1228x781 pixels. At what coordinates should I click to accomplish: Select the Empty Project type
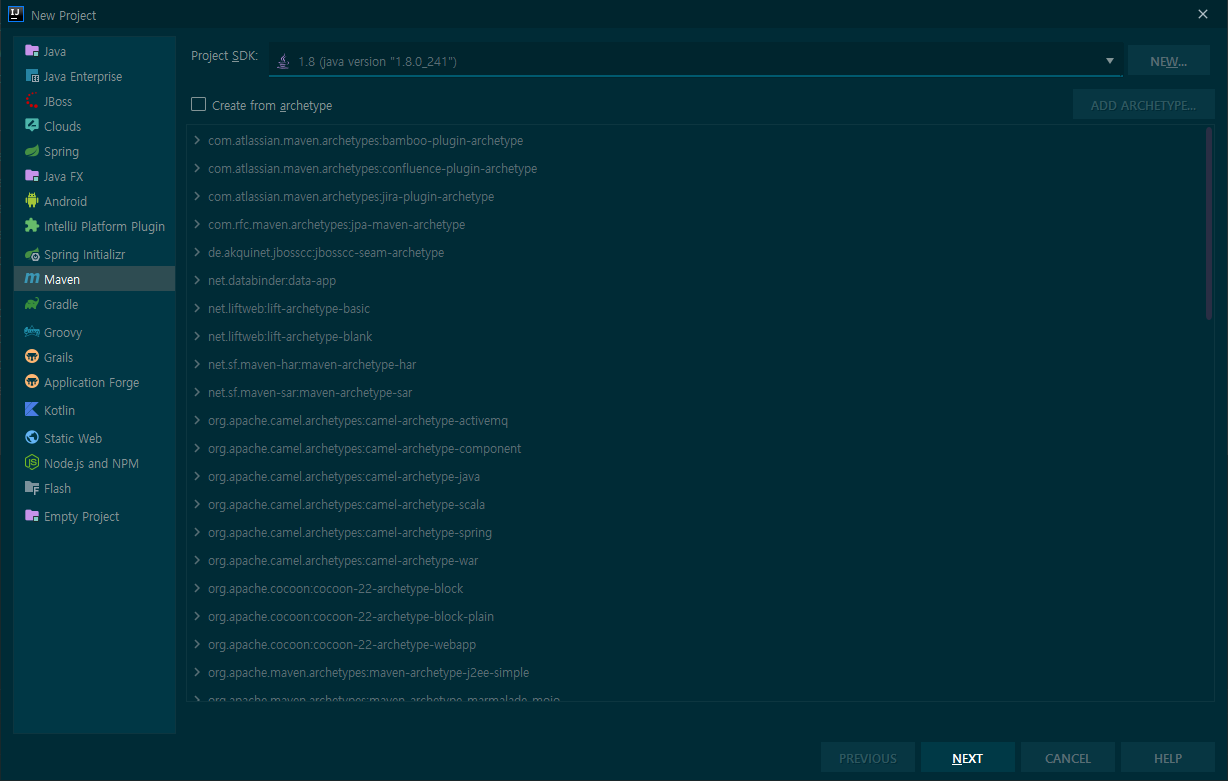pos(95,516)
